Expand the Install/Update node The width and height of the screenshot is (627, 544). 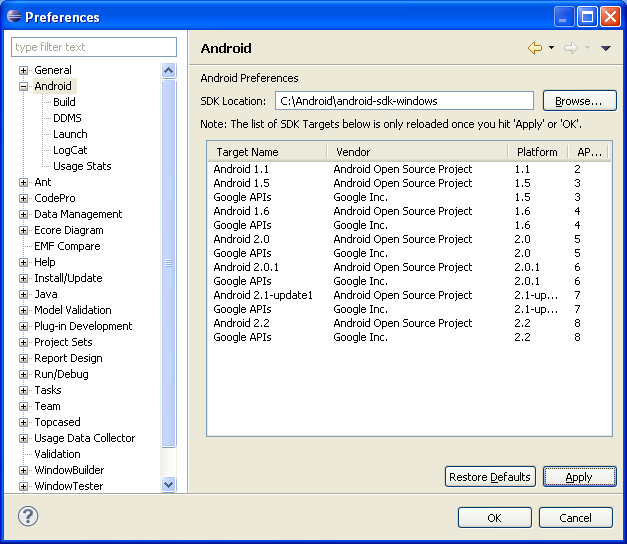point(24,278)
